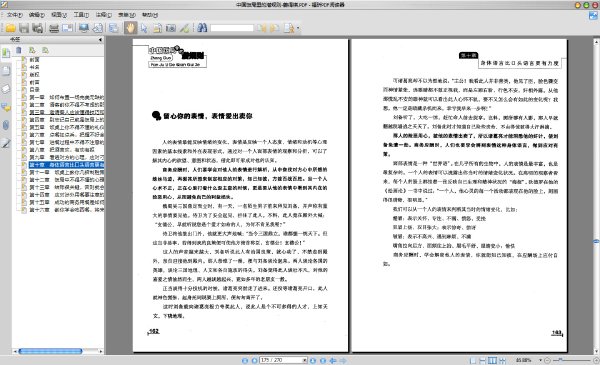Go to the next page
Screen dimensions: 600x365
click(313, 360)
